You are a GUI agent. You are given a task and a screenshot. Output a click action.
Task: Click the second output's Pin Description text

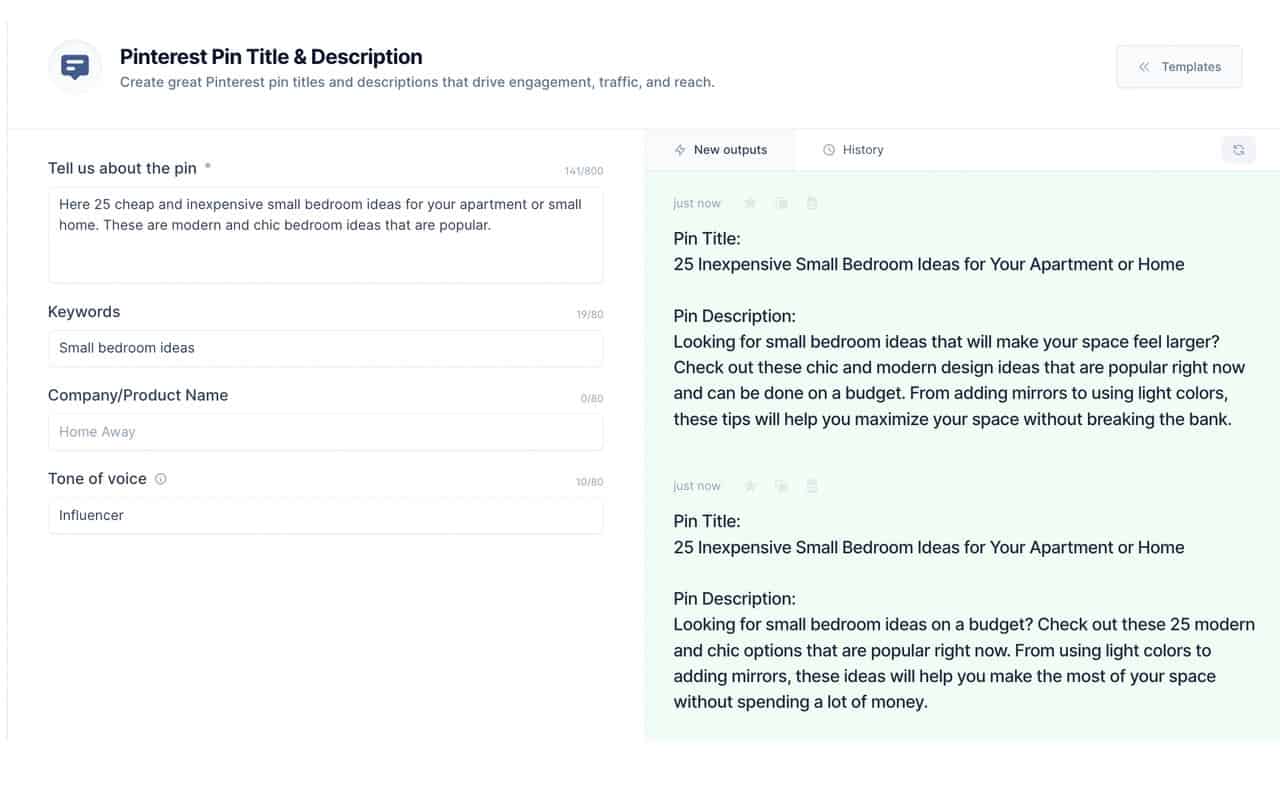pyautogui.click(x=963, y=663)
